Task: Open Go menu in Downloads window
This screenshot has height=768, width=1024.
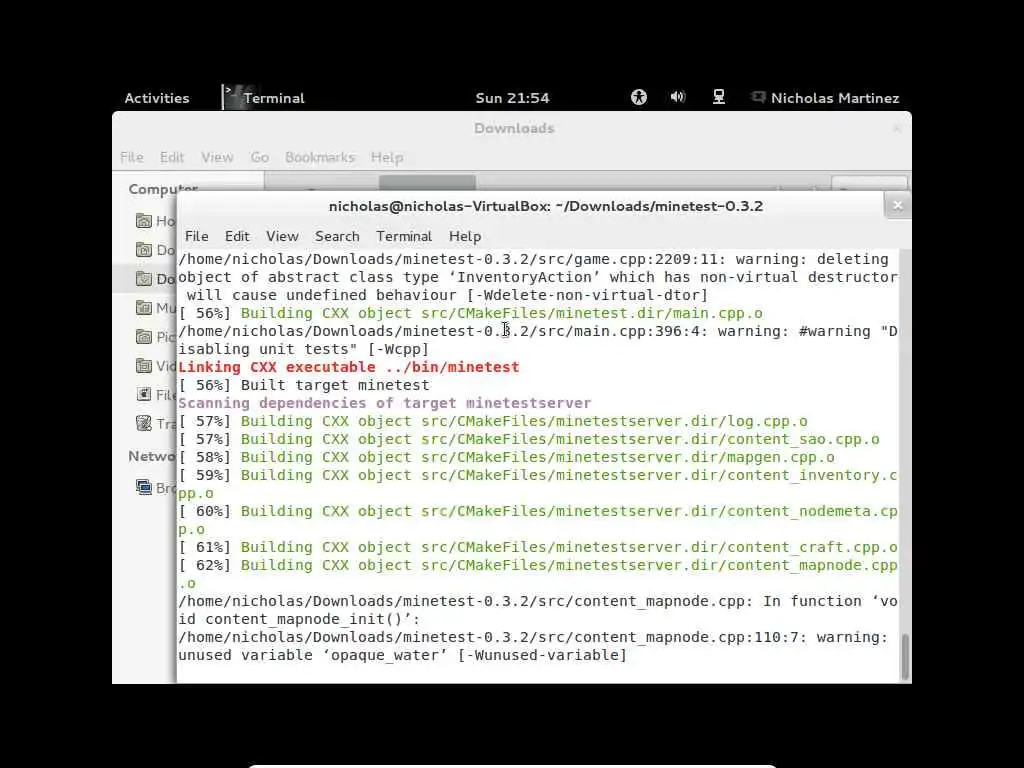Action: (259, 157)
